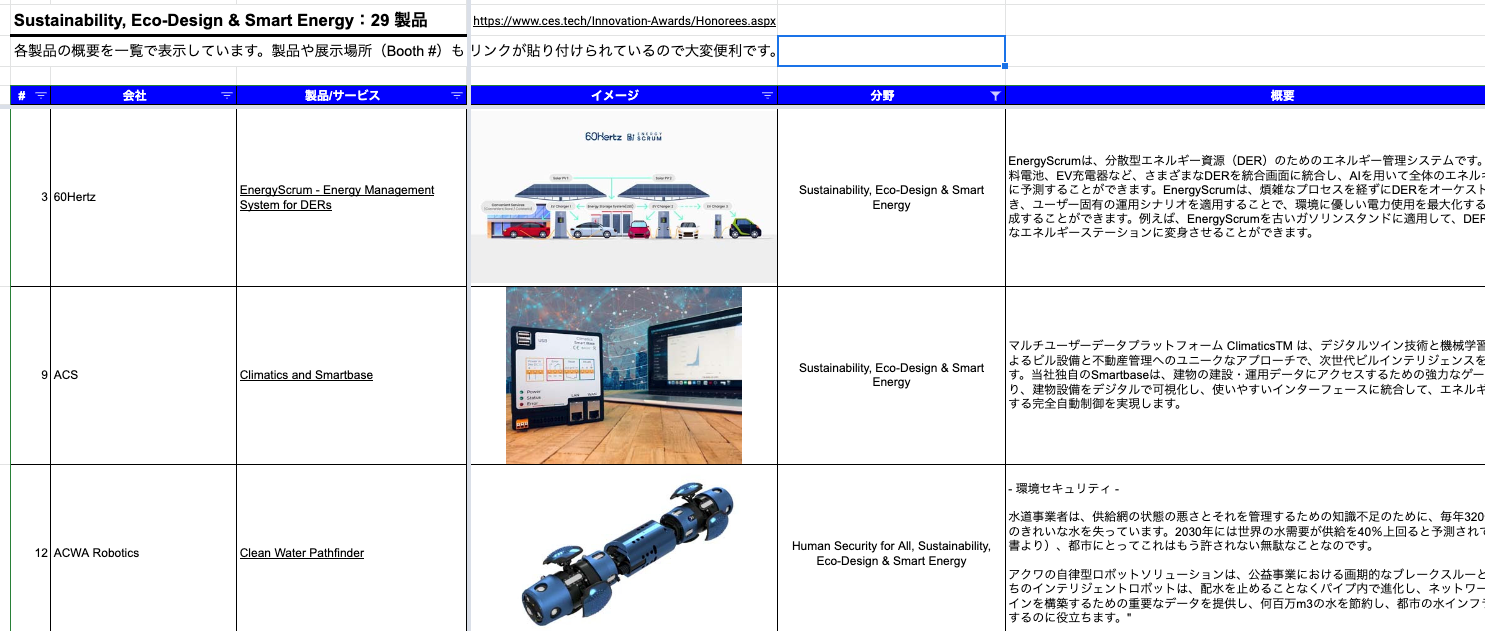The image size is (1485, 631).
Task: Open filter dropdown on # column header
Action: (41, 96)
